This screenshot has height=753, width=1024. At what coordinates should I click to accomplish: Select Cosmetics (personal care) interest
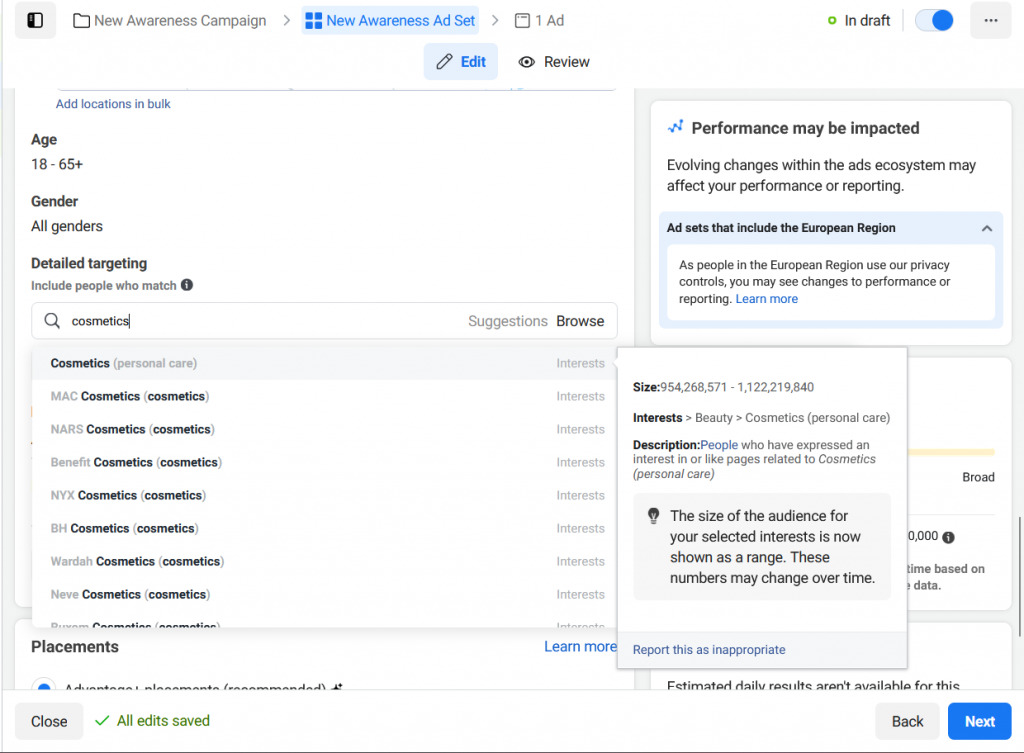324,363
